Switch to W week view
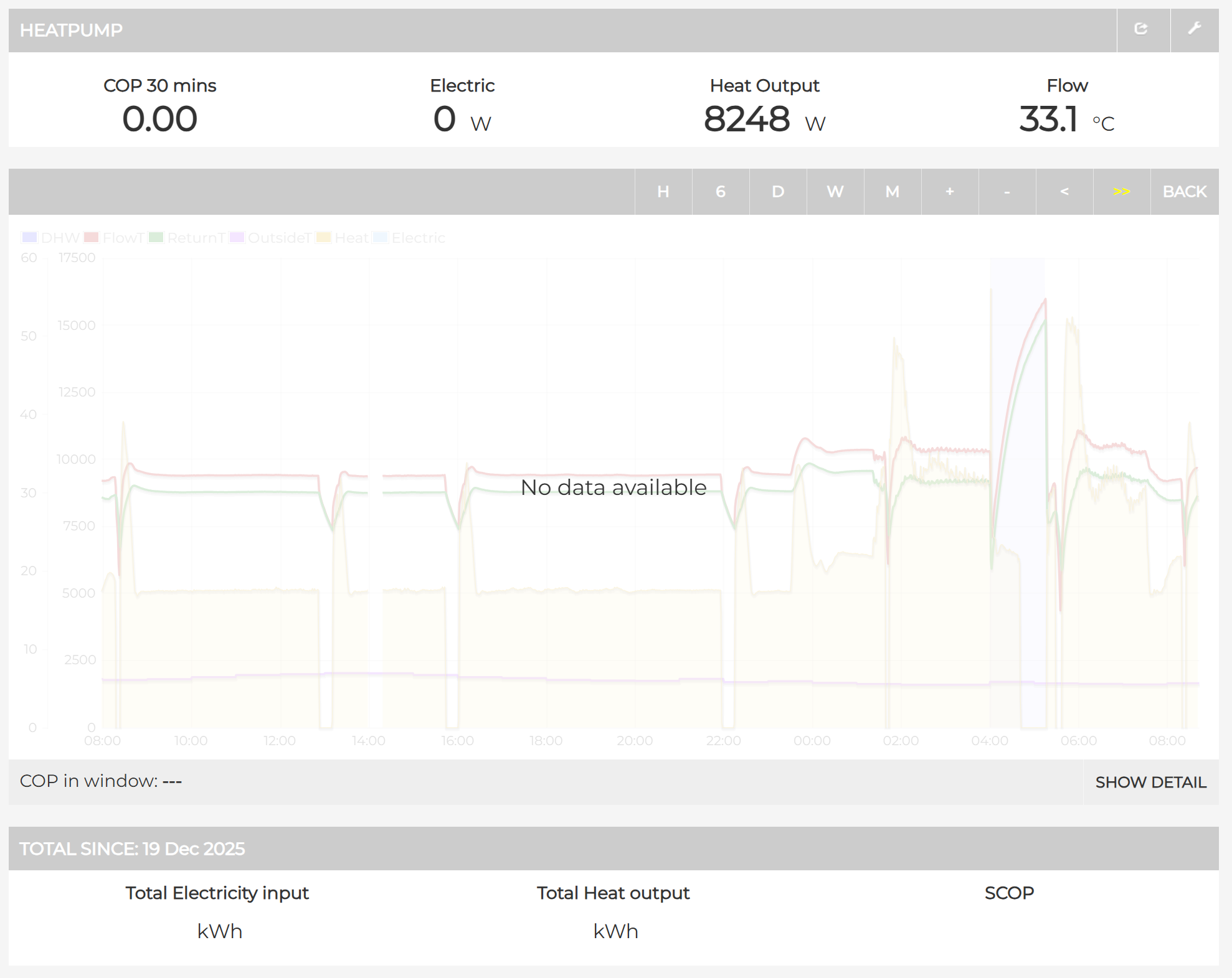 pos(835,192)
